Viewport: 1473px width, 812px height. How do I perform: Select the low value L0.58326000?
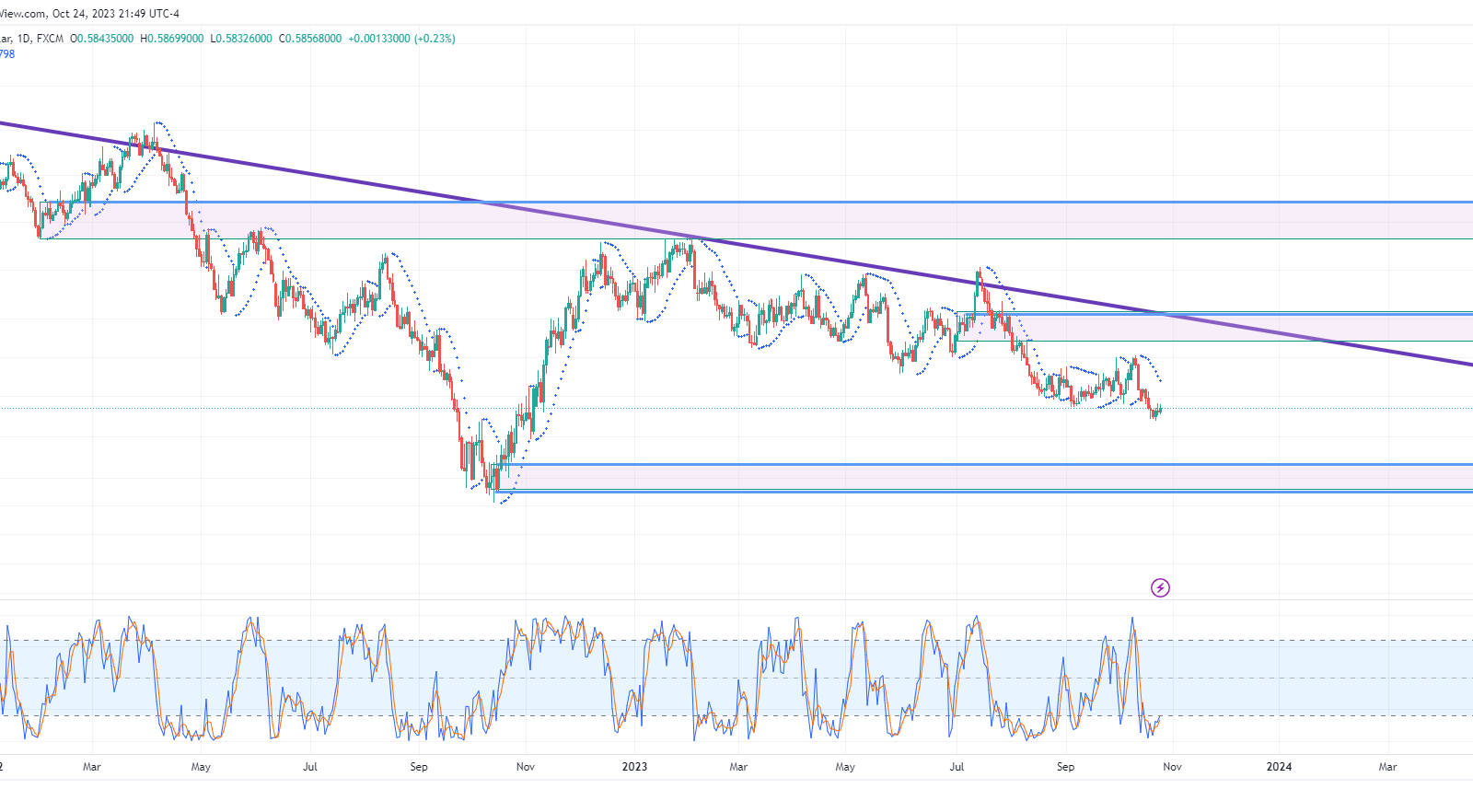click(241, 39)
